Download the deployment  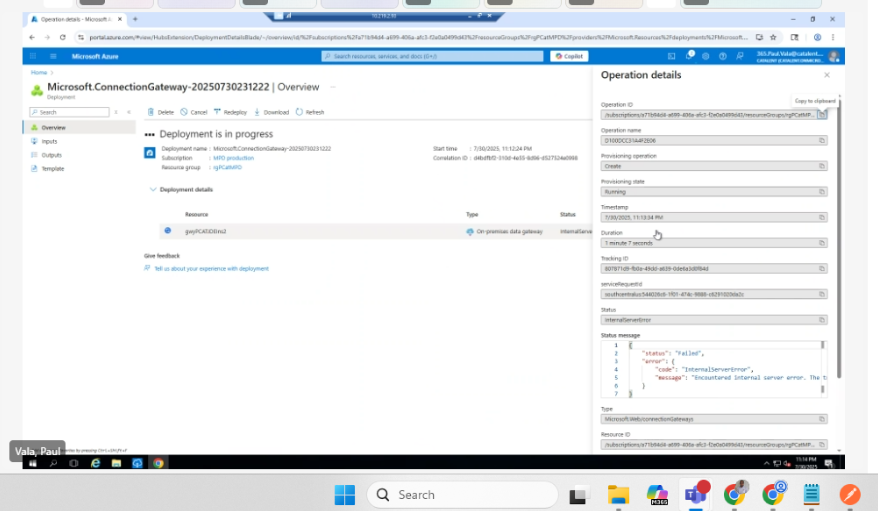tap(272, 112)
